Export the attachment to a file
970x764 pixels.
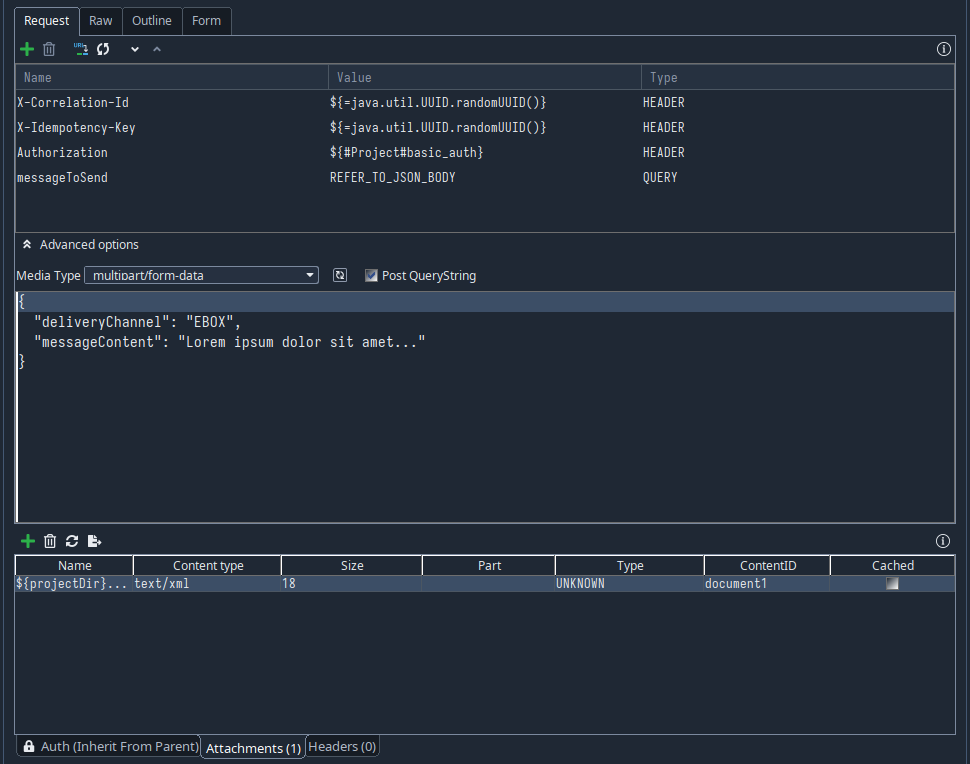tap(95, 541)
